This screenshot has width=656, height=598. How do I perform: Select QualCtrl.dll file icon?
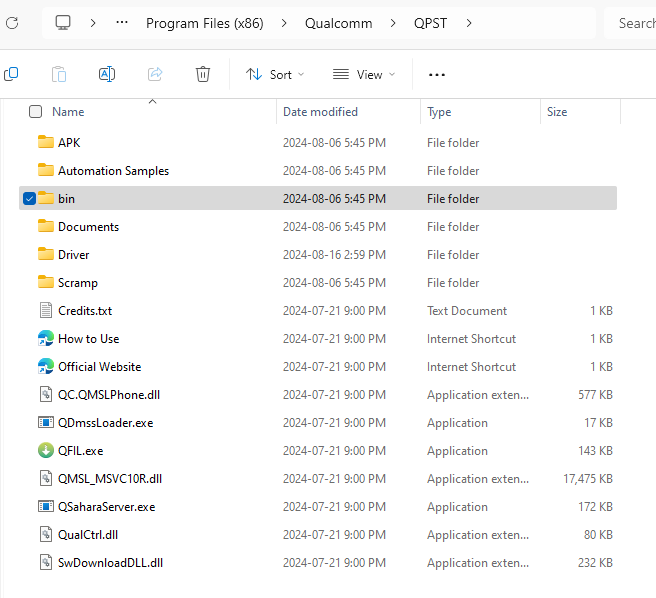pyautogui.click(x=46, y=535)
